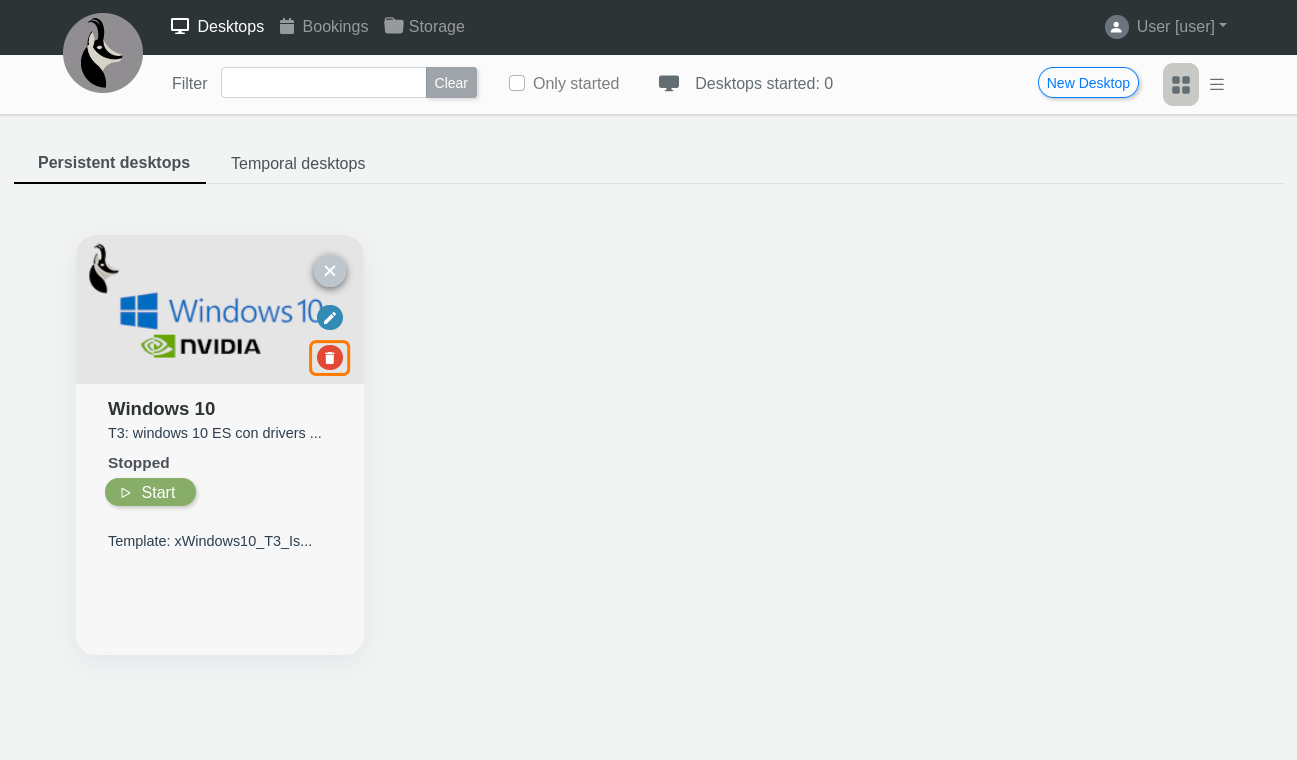Click the user avatar icon
The height and width of the screenshot is (760, 1297).
tap(1116, 27)
